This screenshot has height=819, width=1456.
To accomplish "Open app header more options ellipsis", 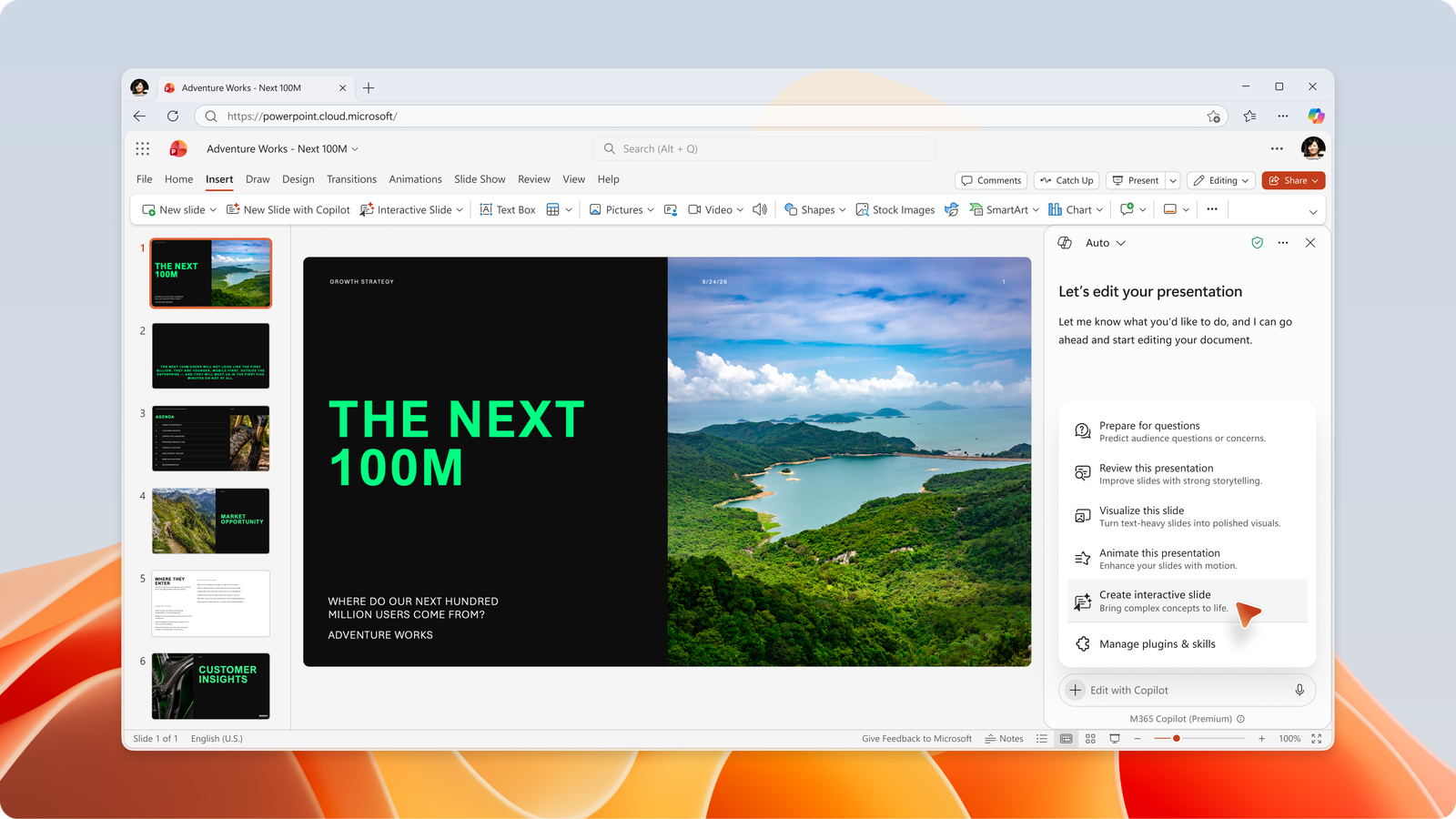I will (1277, 148).
